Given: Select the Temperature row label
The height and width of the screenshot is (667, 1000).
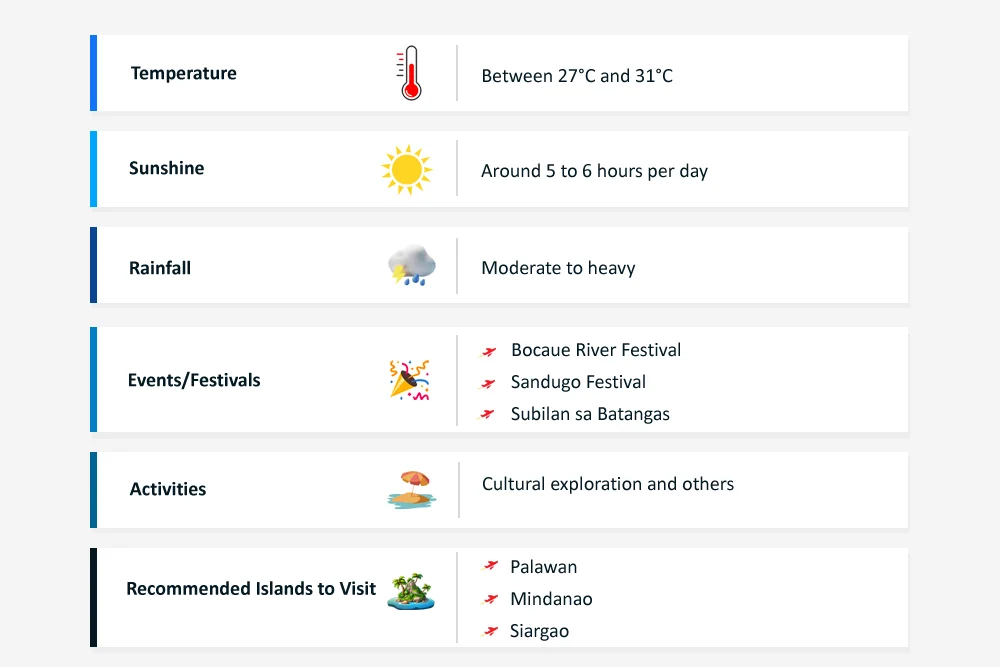Looking at the screenshot, I should pos(184,73).
